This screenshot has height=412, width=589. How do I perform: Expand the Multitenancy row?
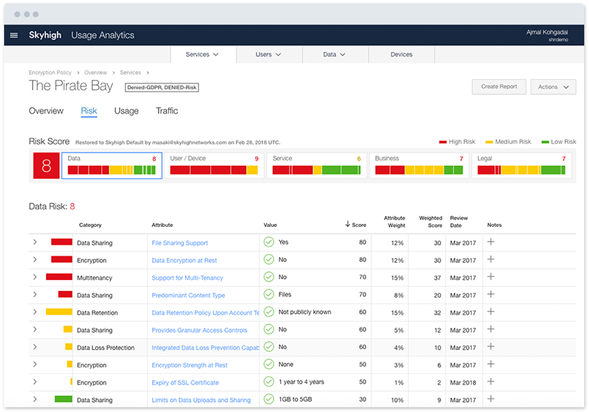(x=35, y=277)
